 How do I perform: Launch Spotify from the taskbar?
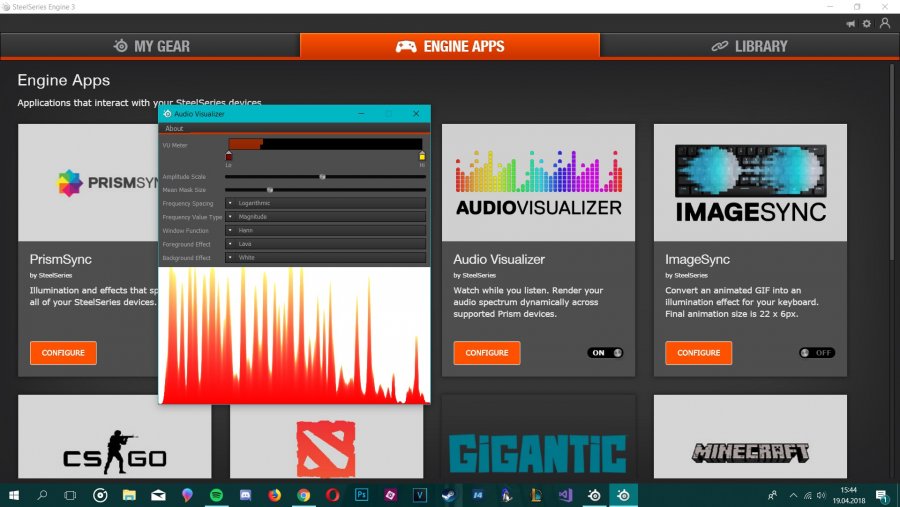point(216,495)
